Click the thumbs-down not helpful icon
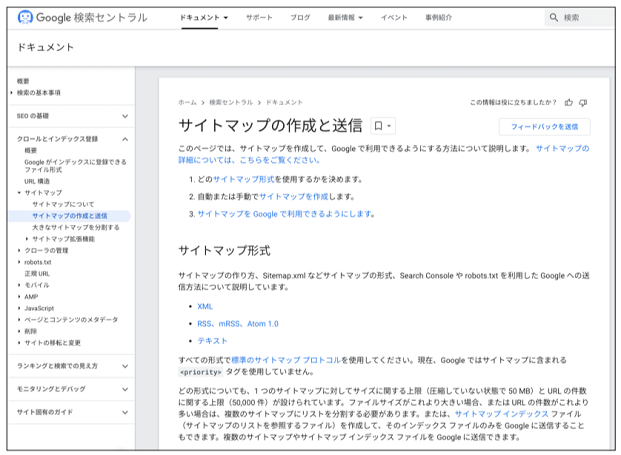The image size is (621, 455). (x=583, y=103)
